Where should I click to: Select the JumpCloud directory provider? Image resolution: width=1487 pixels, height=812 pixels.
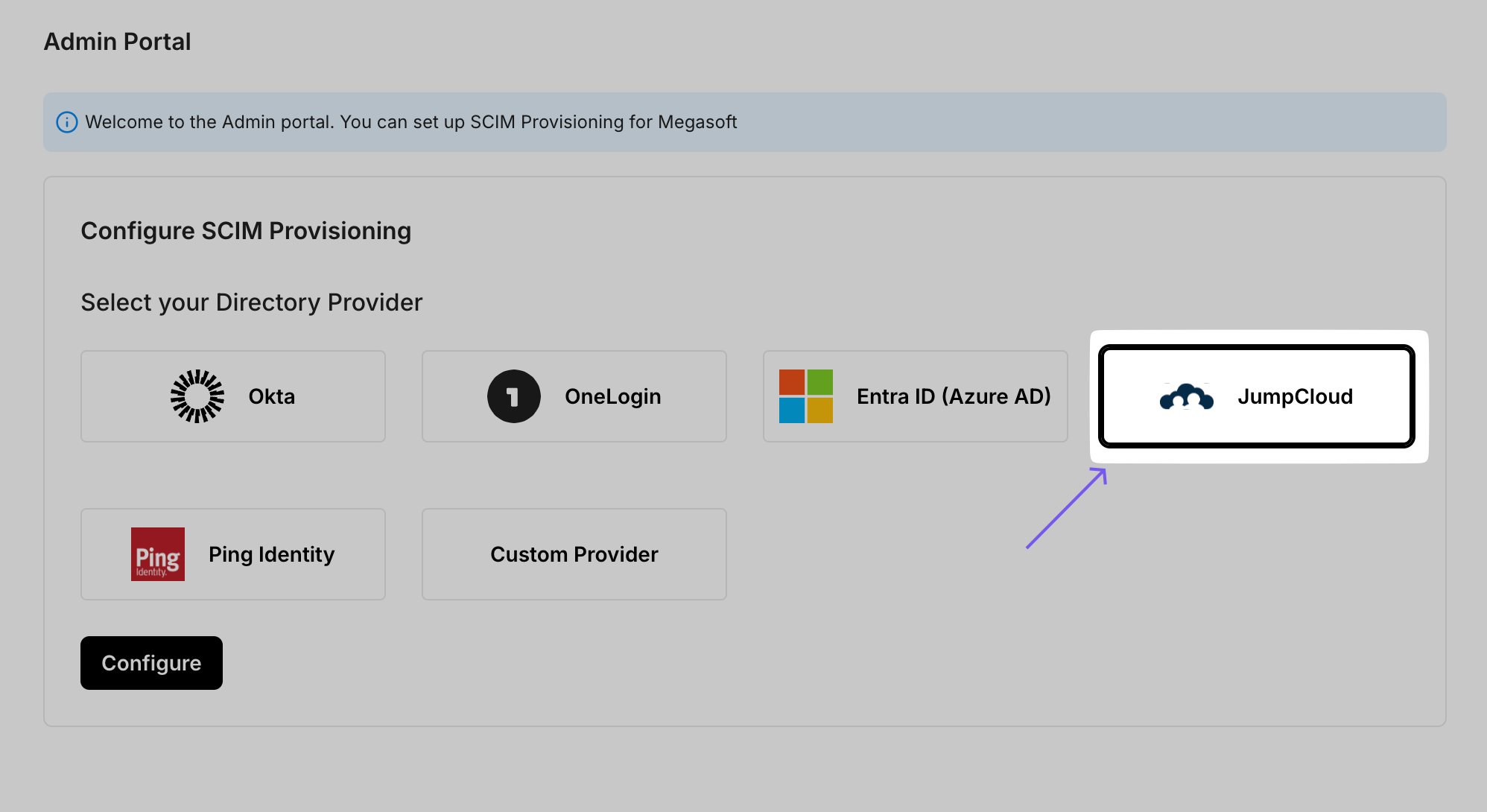(x=1257, y=396)
